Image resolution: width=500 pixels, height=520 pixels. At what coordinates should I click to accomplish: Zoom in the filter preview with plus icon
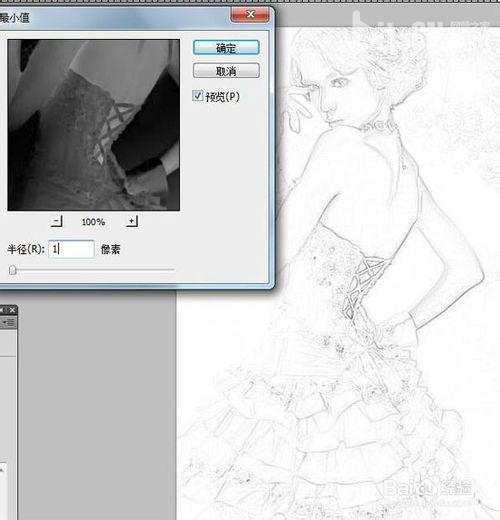[132, 221]
